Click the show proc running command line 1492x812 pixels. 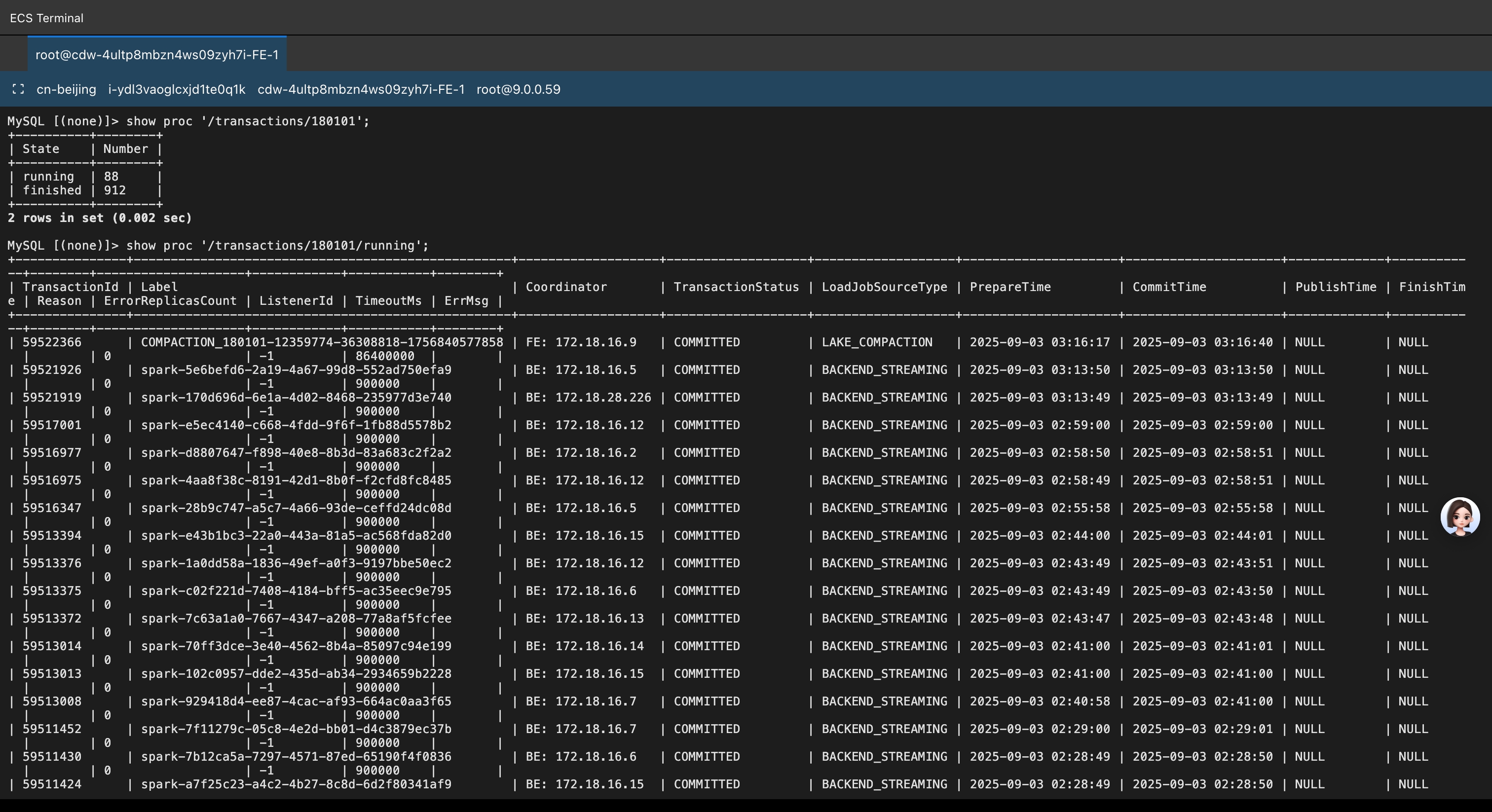point(277,246)
